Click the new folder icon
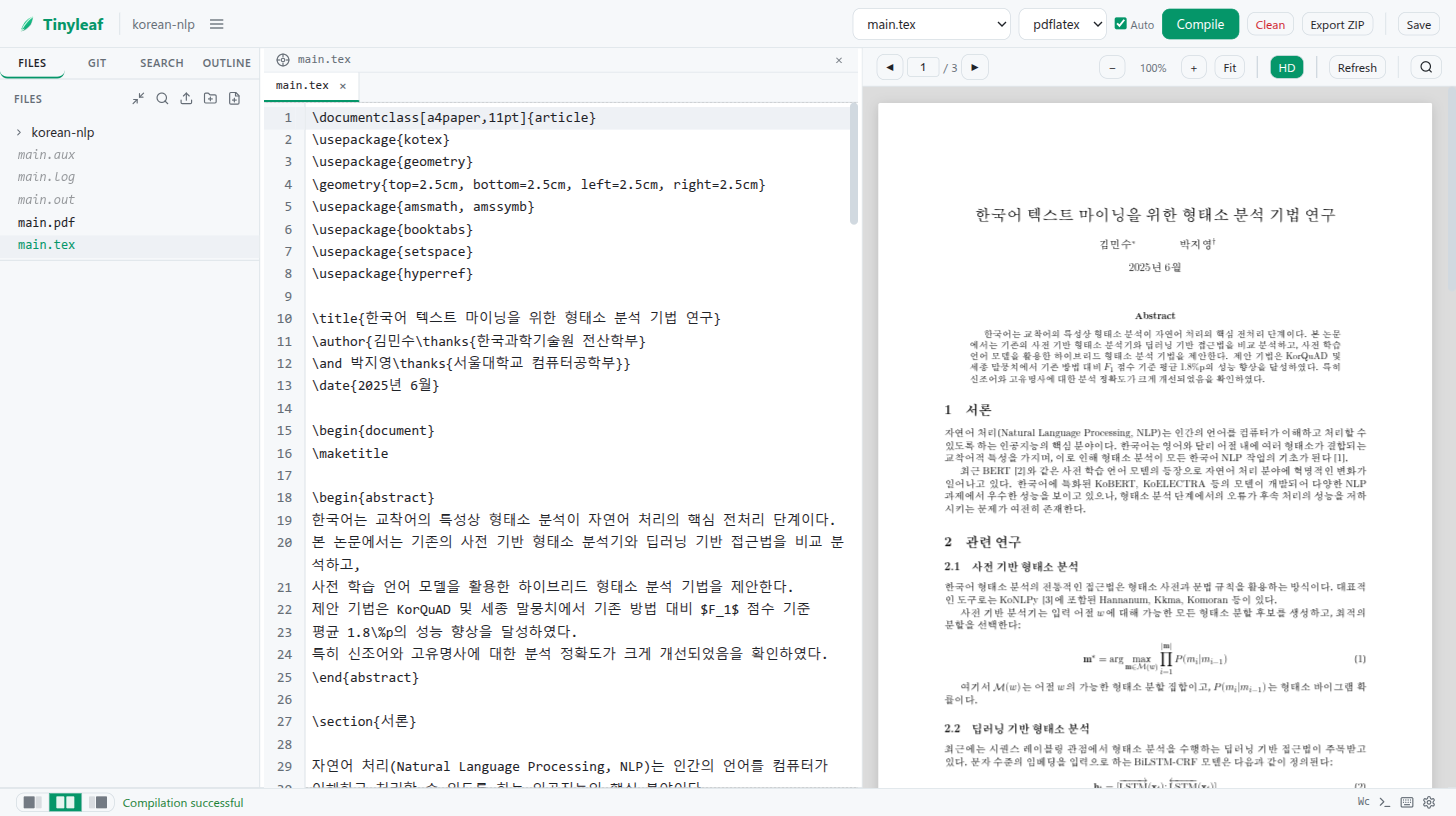The height and width of the screenshot is (816, 1456). (210, 99)
